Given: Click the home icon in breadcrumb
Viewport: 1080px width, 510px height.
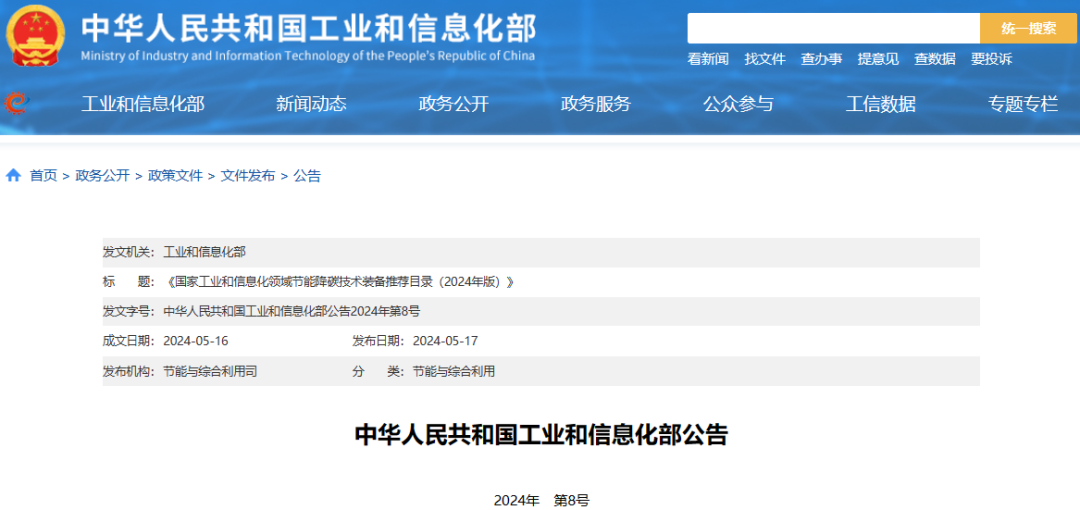Looking at the screenshot, I should [14, 176].
